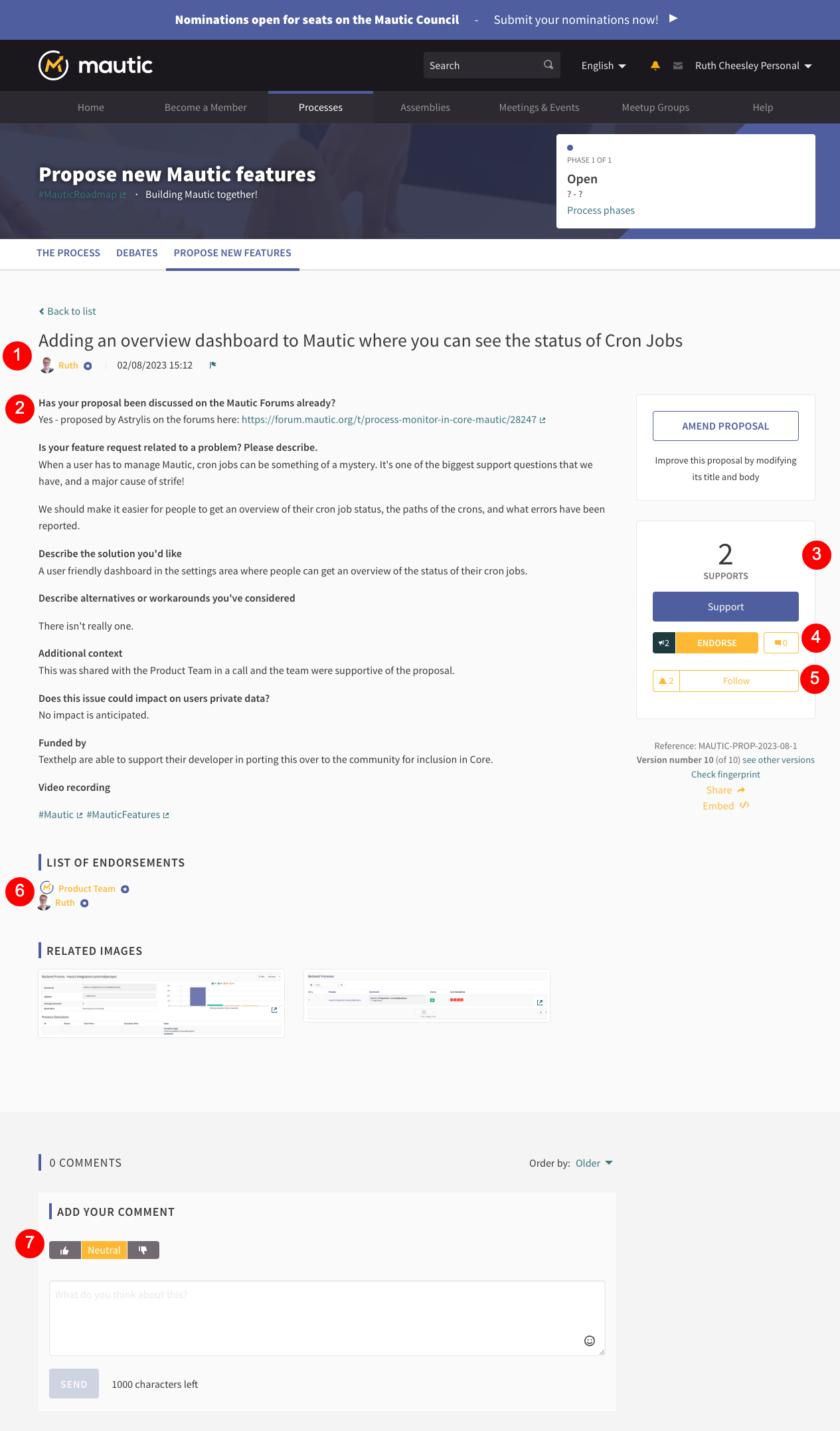Click the Share arrow link
The width and height of the screenshot is (840, 1431).
pyautogui.click(x=725, y=790)
